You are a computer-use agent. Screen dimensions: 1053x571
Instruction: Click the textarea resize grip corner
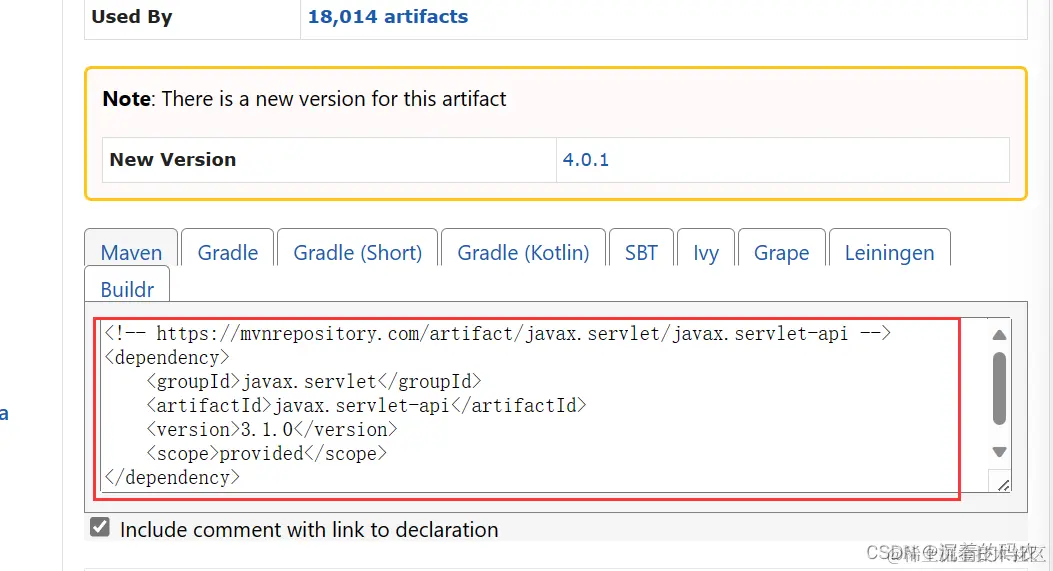coord(1003,485)
